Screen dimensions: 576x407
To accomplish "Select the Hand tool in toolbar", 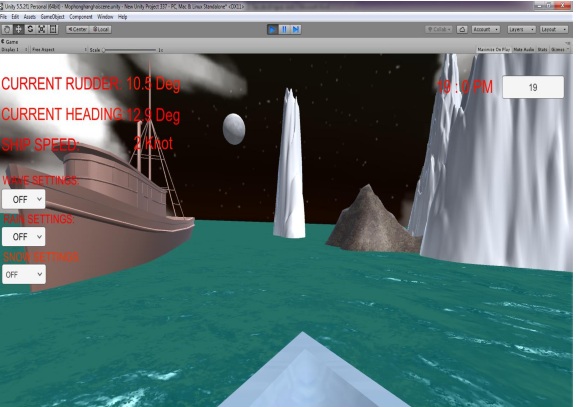I will pos(7,29).
